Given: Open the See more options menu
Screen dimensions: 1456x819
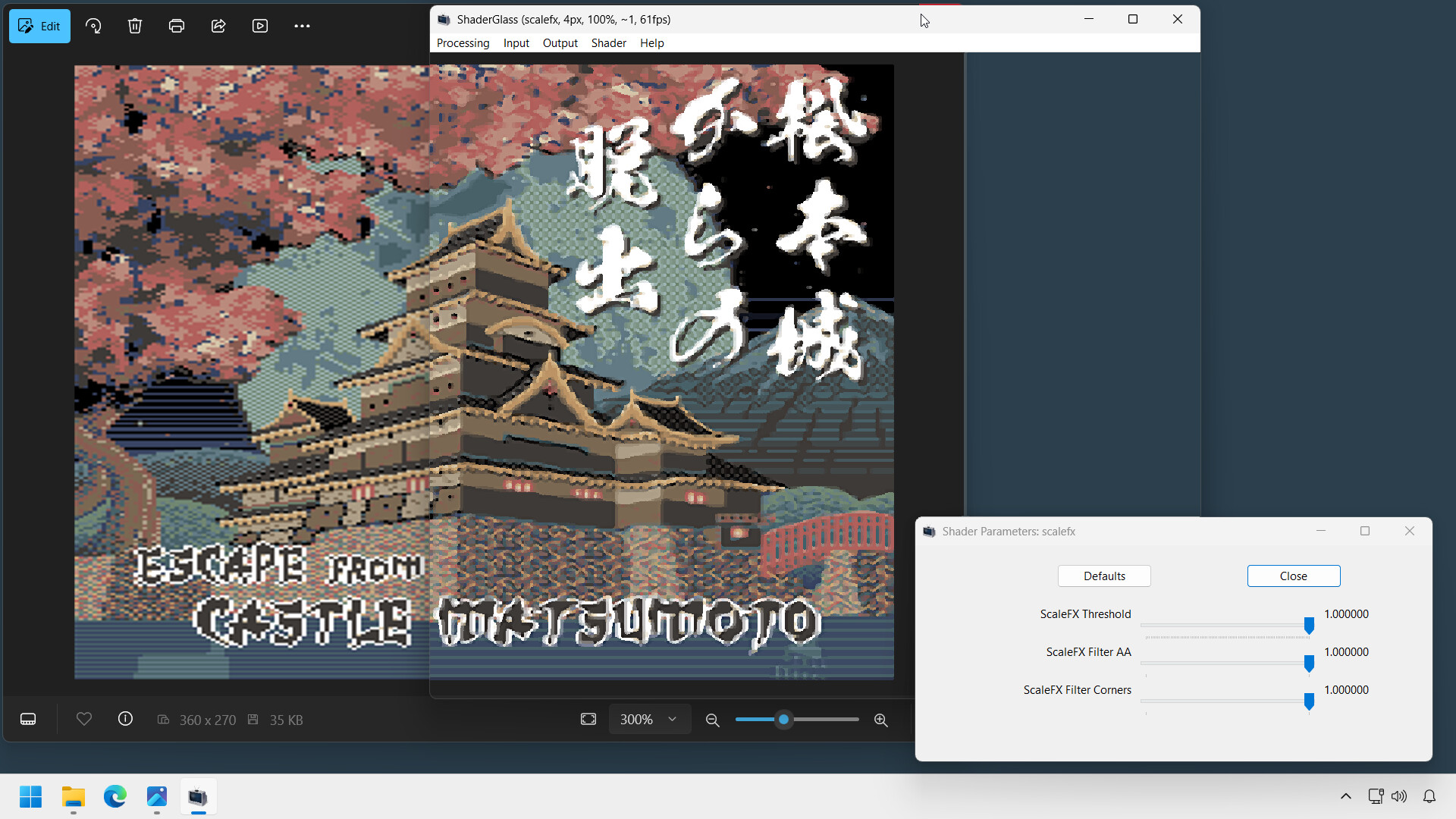Looking at the screenshot, I should coord(302,26).
